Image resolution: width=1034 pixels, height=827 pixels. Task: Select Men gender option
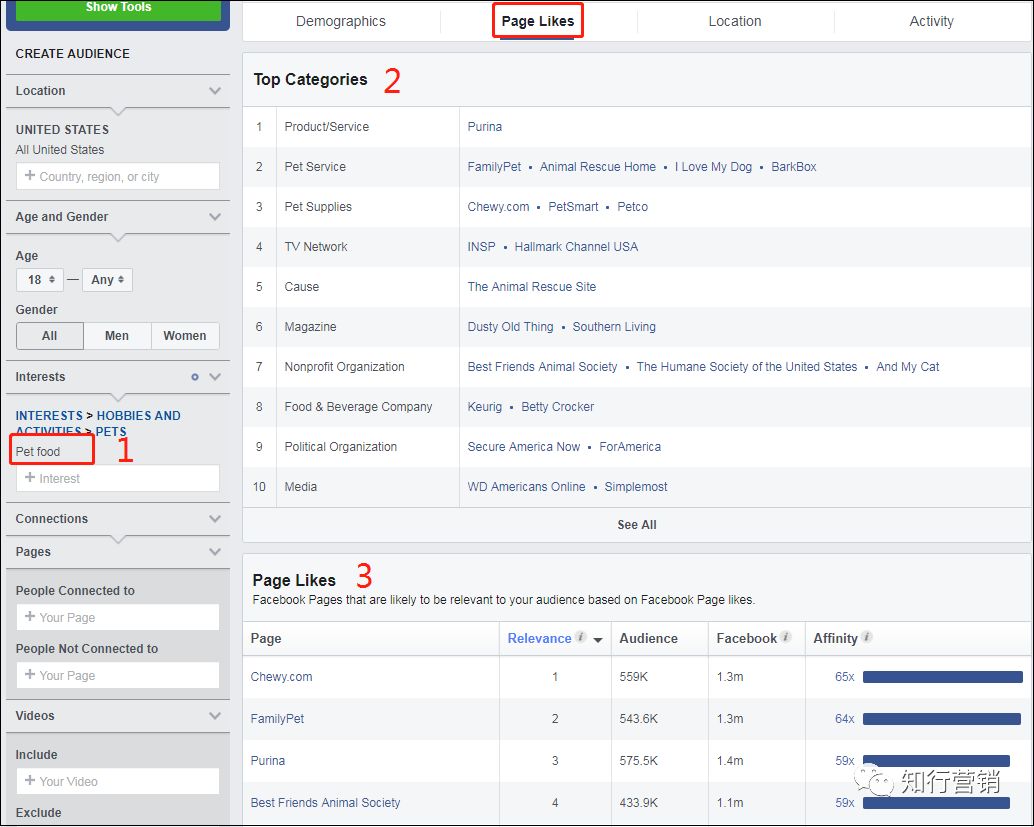117,336
